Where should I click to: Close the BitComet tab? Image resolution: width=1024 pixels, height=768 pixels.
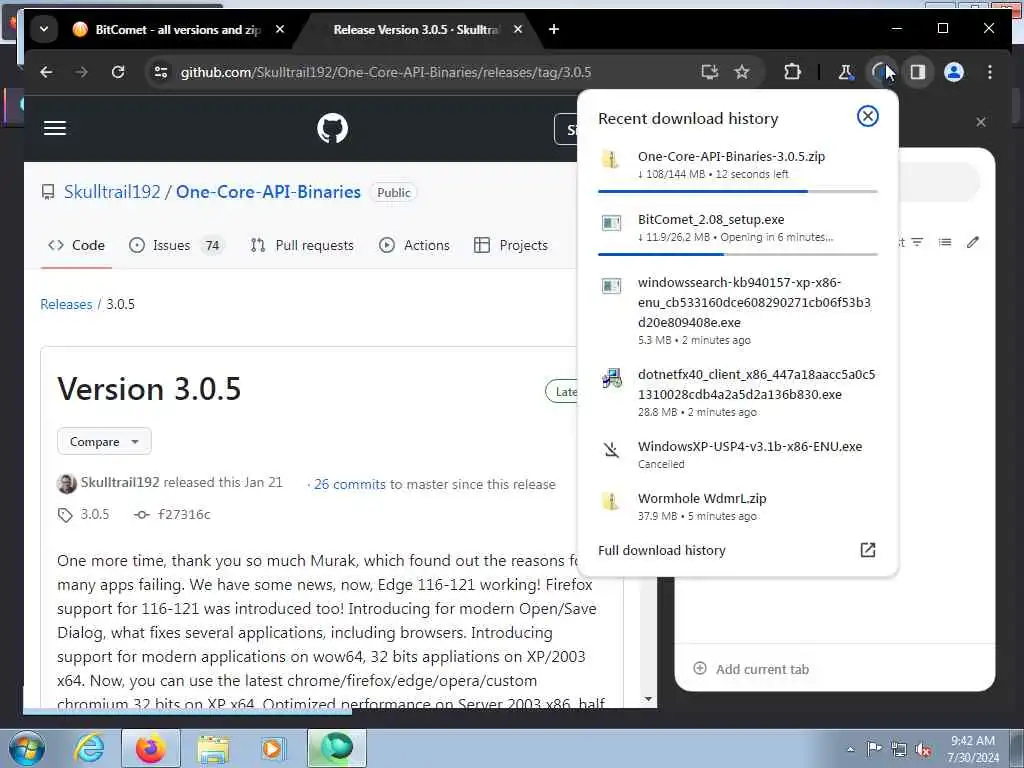(280, 29)
